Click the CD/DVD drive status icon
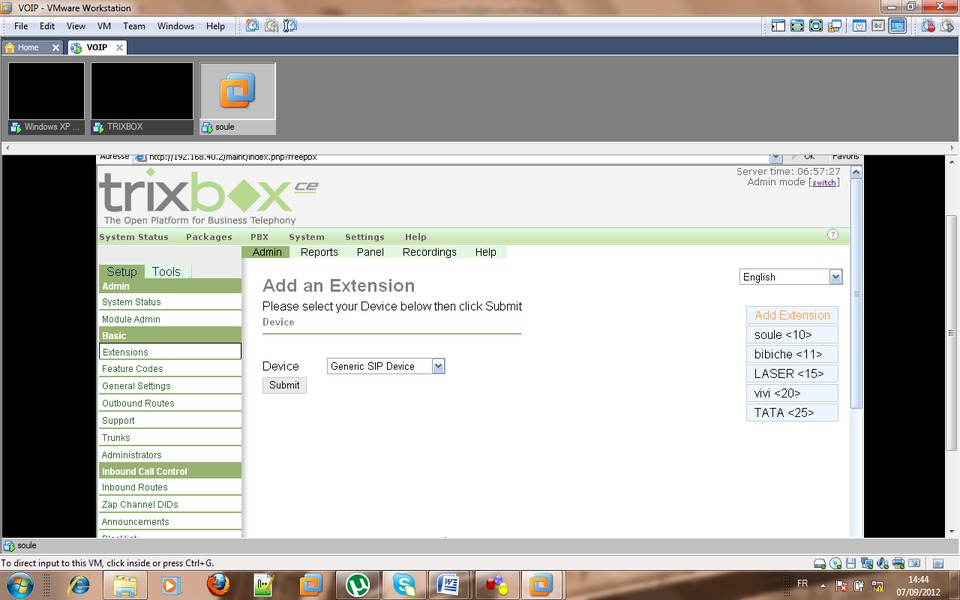This screenshot has width=960, height=600. pos(835,563)
